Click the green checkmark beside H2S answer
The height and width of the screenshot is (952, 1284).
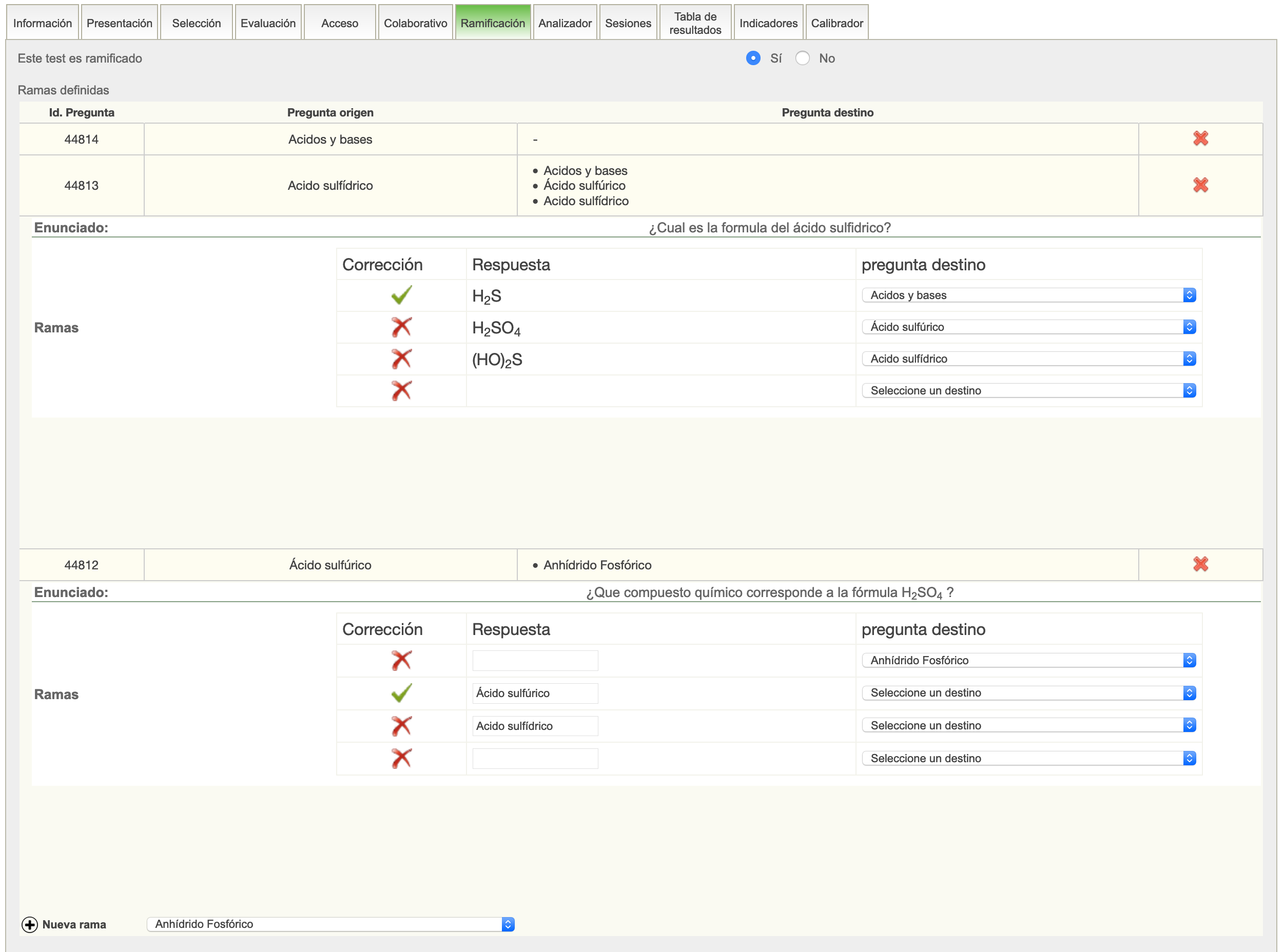[x=401, y=295]
